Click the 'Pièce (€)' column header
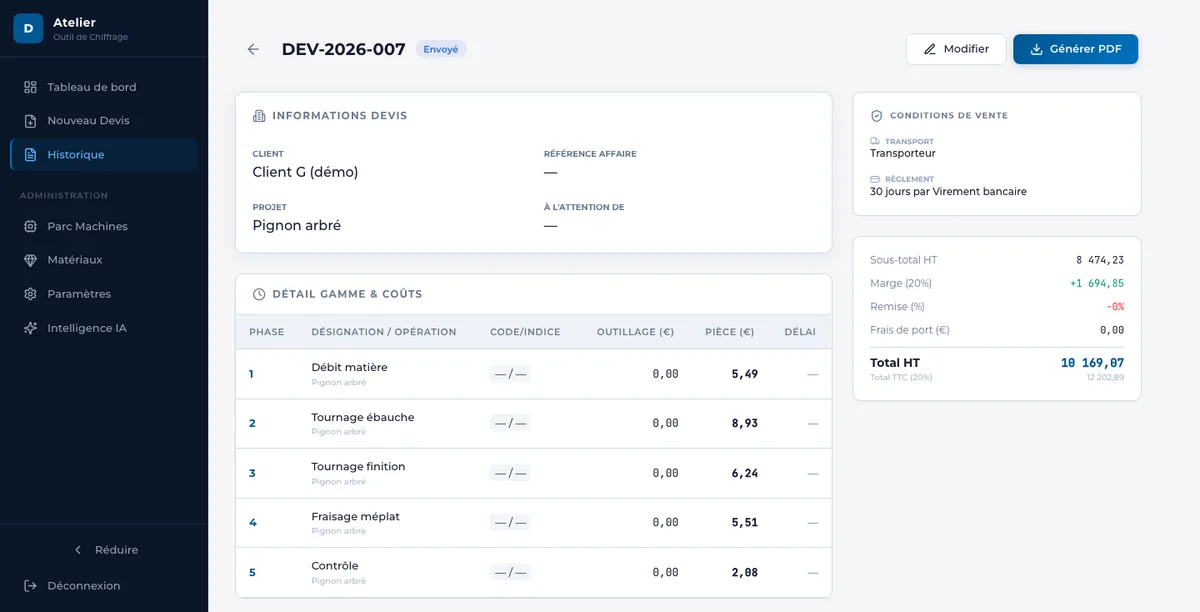 [x=729, y=332]
